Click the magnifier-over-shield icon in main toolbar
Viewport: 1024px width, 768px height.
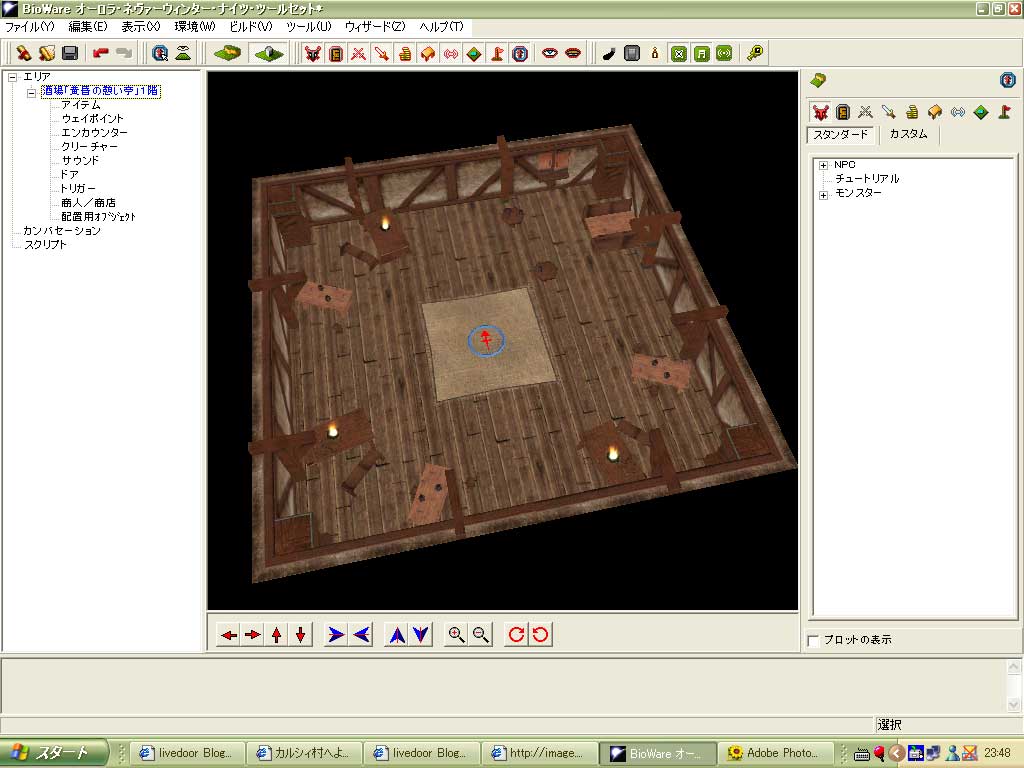pos(159,53)
